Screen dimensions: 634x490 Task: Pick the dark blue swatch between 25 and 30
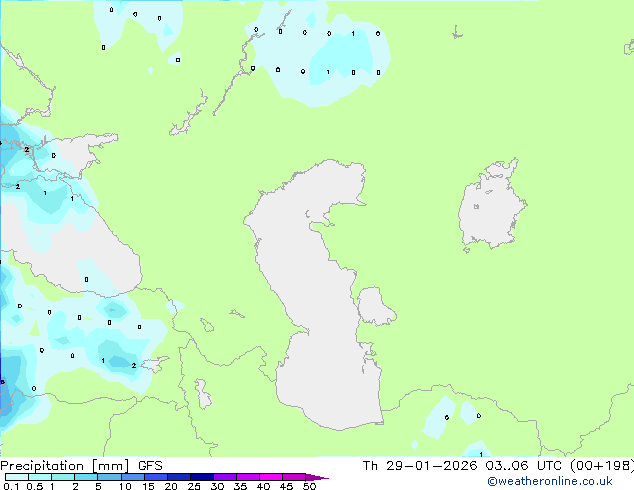[x=202, y=477]
